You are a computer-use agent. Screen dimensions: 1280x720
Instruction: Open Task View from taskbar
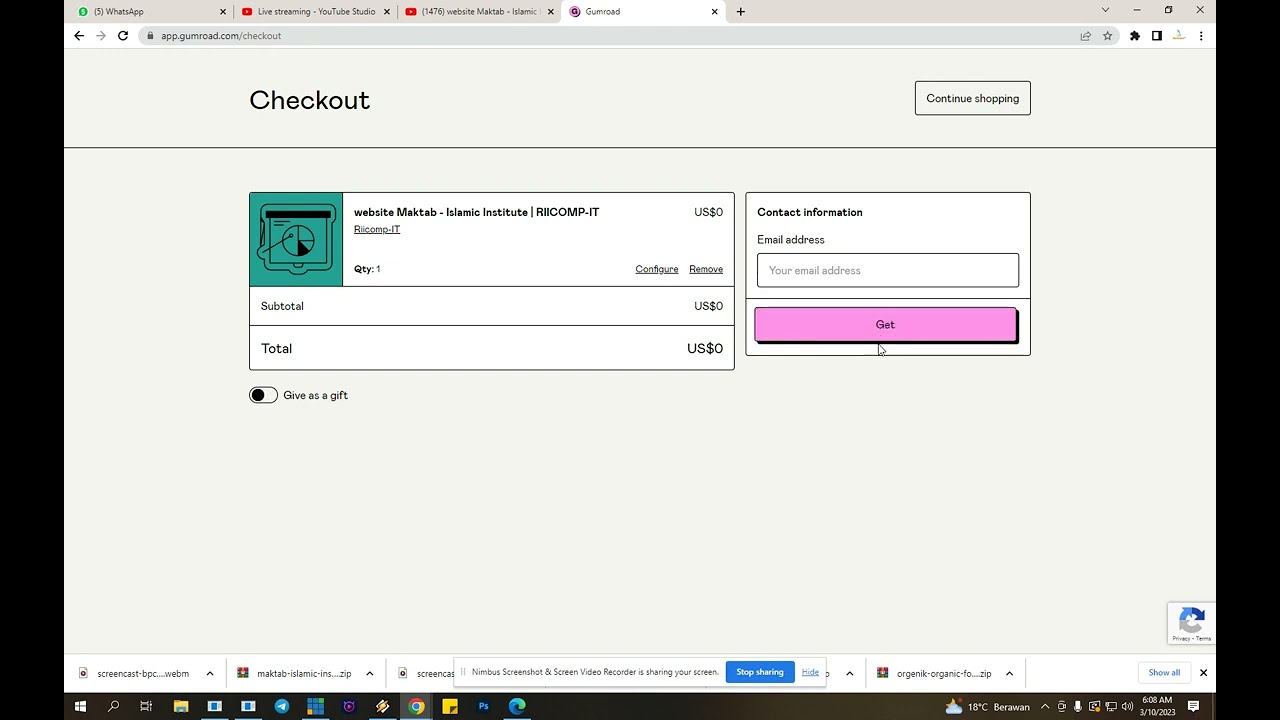(x=146, y=707)
